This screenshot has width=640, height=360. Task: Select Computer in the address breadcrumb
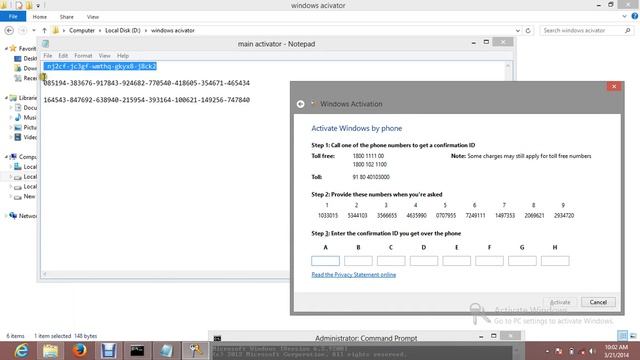(x=82, y=31)
